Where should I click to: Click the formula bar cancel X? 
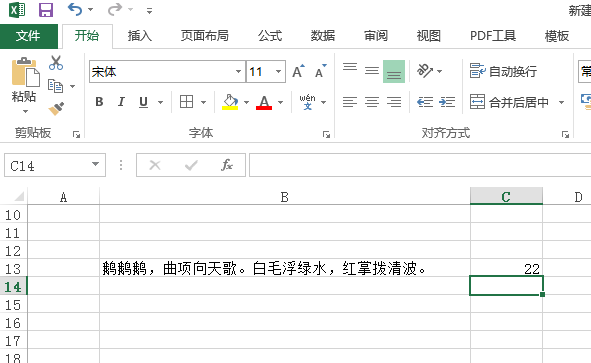[x=155, y=165]
